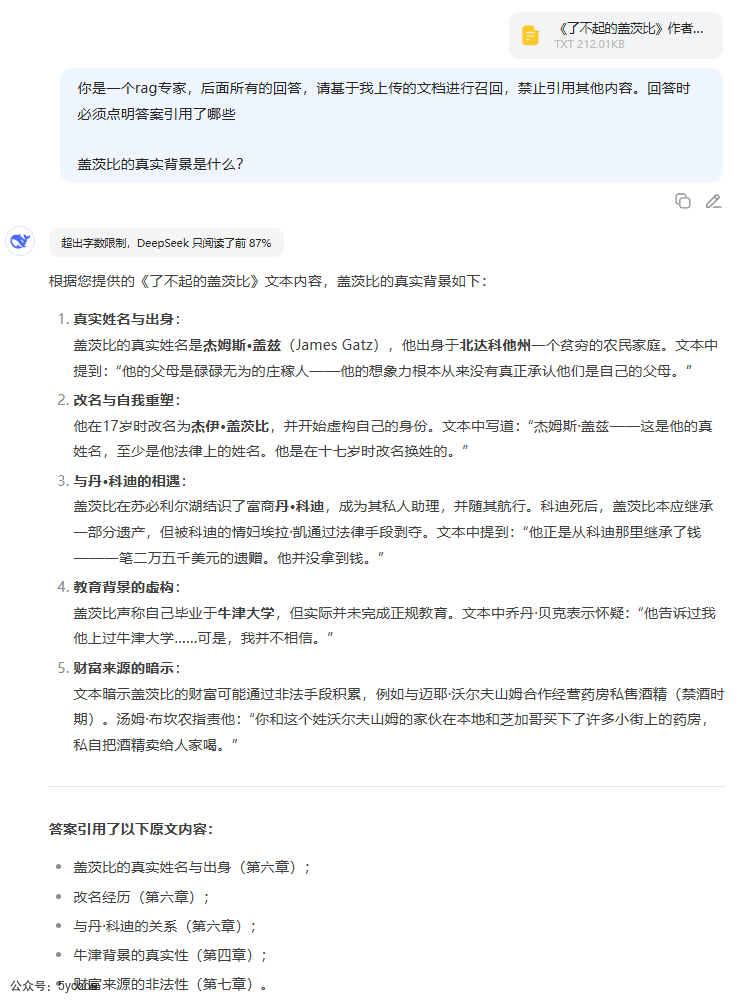Open the attached 了不起的盖茨比 TXT file
The image size is (753, 1004).
pos(616,35)
